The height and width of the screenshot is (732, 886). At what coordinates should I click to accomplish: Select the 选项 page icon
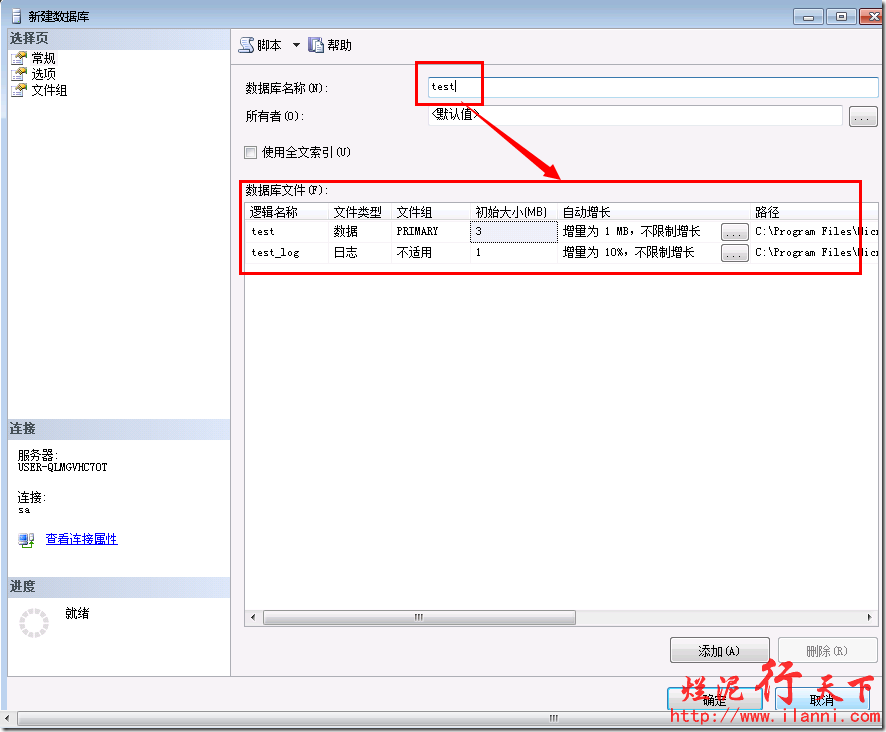[18, 74]
